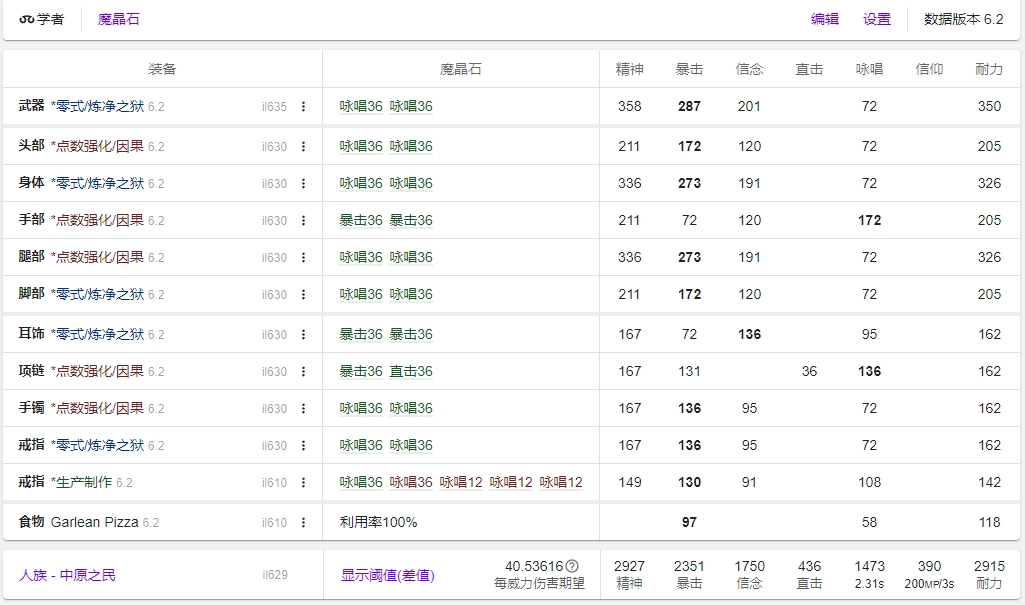
Task: Click the scholar job icon next to 学者
Action: (26, 19)
